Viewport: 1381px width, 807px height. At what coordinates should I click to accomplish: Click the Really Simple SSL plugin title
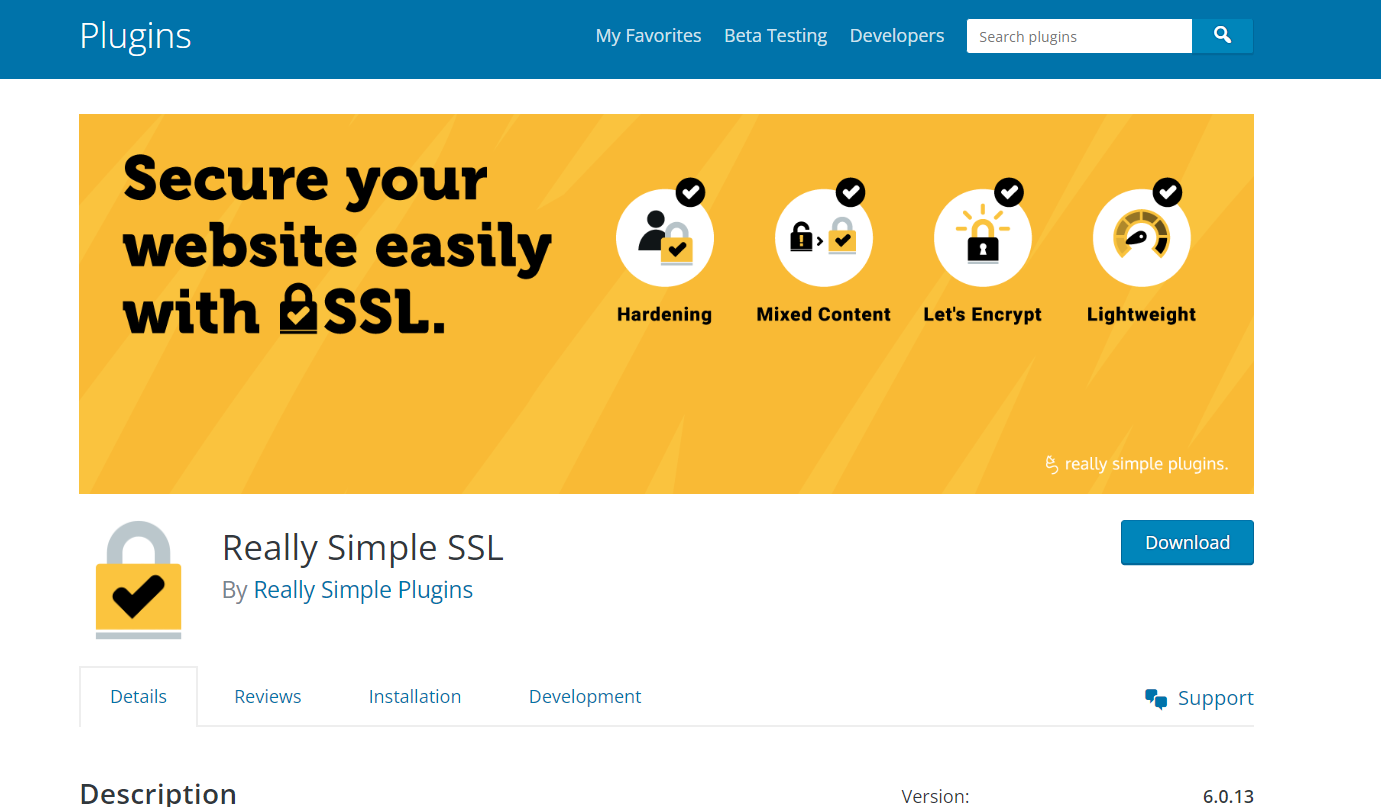(x=363, y=548)
